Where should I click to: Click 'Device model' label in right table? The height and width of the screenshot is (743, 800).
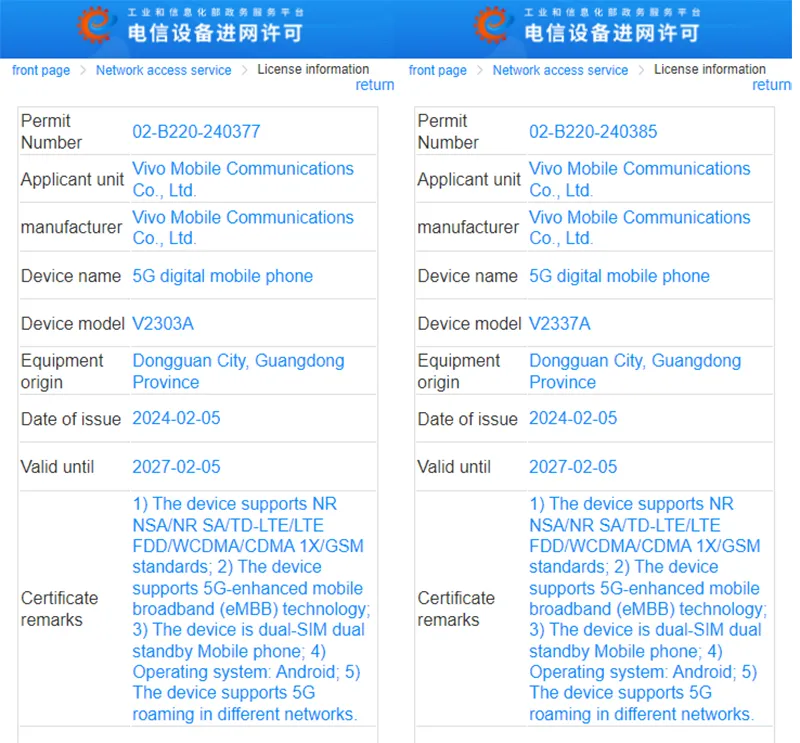click(469, 324)
